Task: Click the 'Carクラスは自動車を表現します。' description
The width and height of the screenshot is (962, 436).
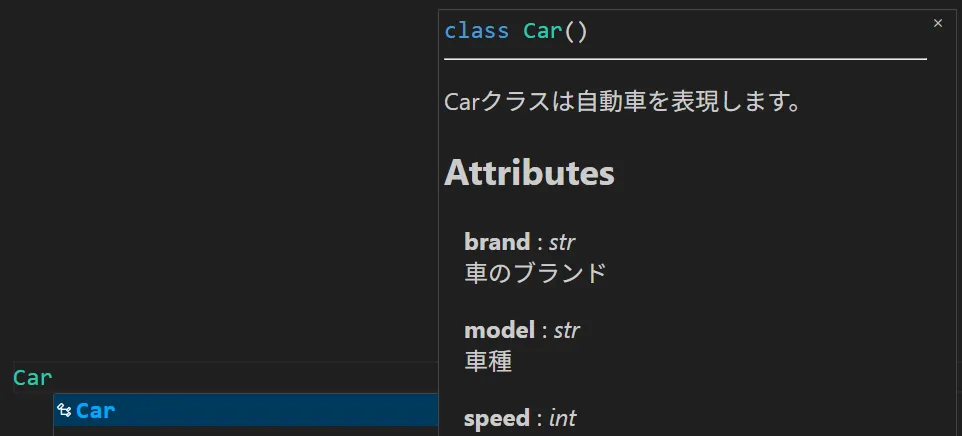Action: pos(623,102)
